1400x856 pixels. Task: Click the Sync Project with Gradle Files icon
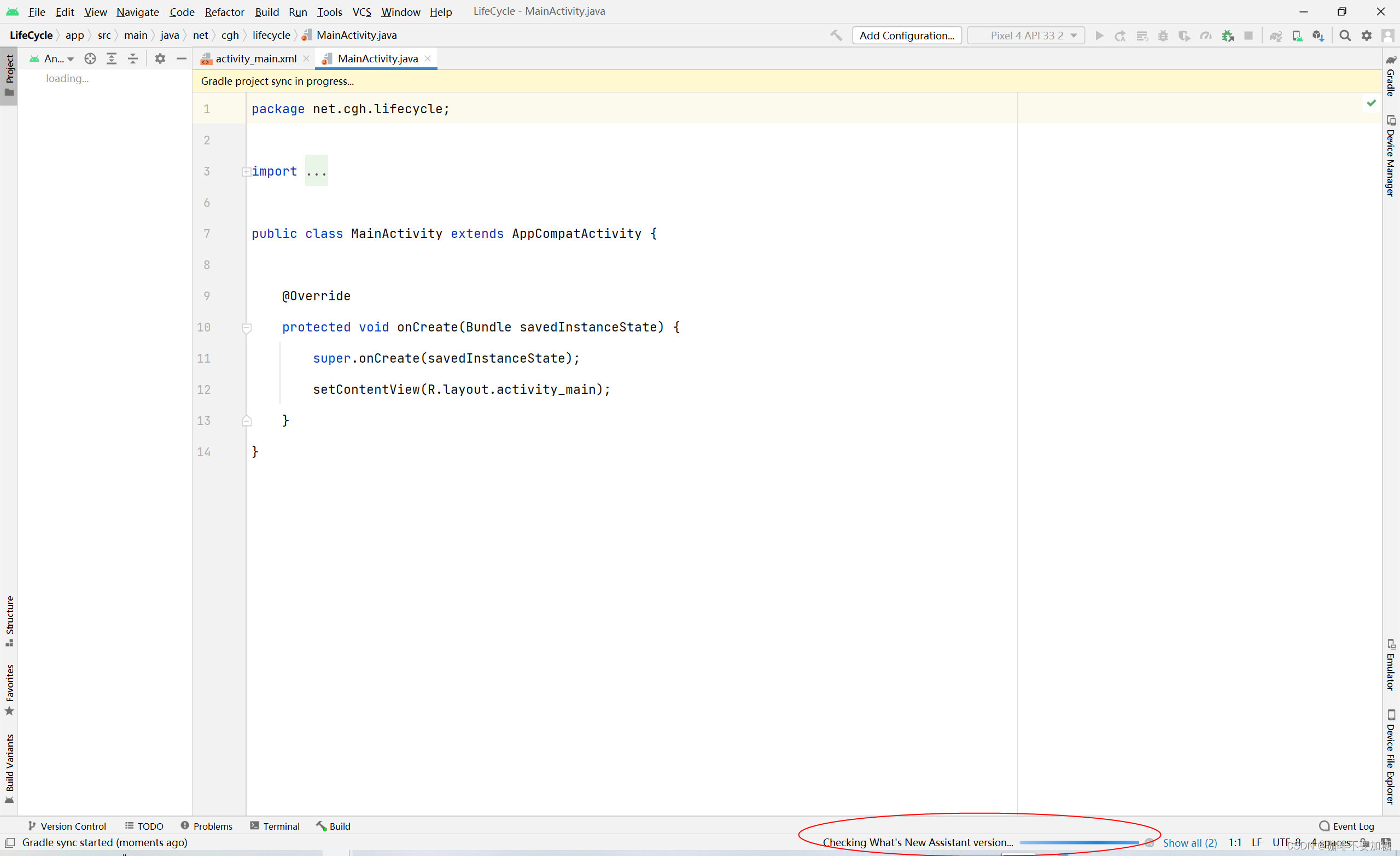(x=1275, y=36)
